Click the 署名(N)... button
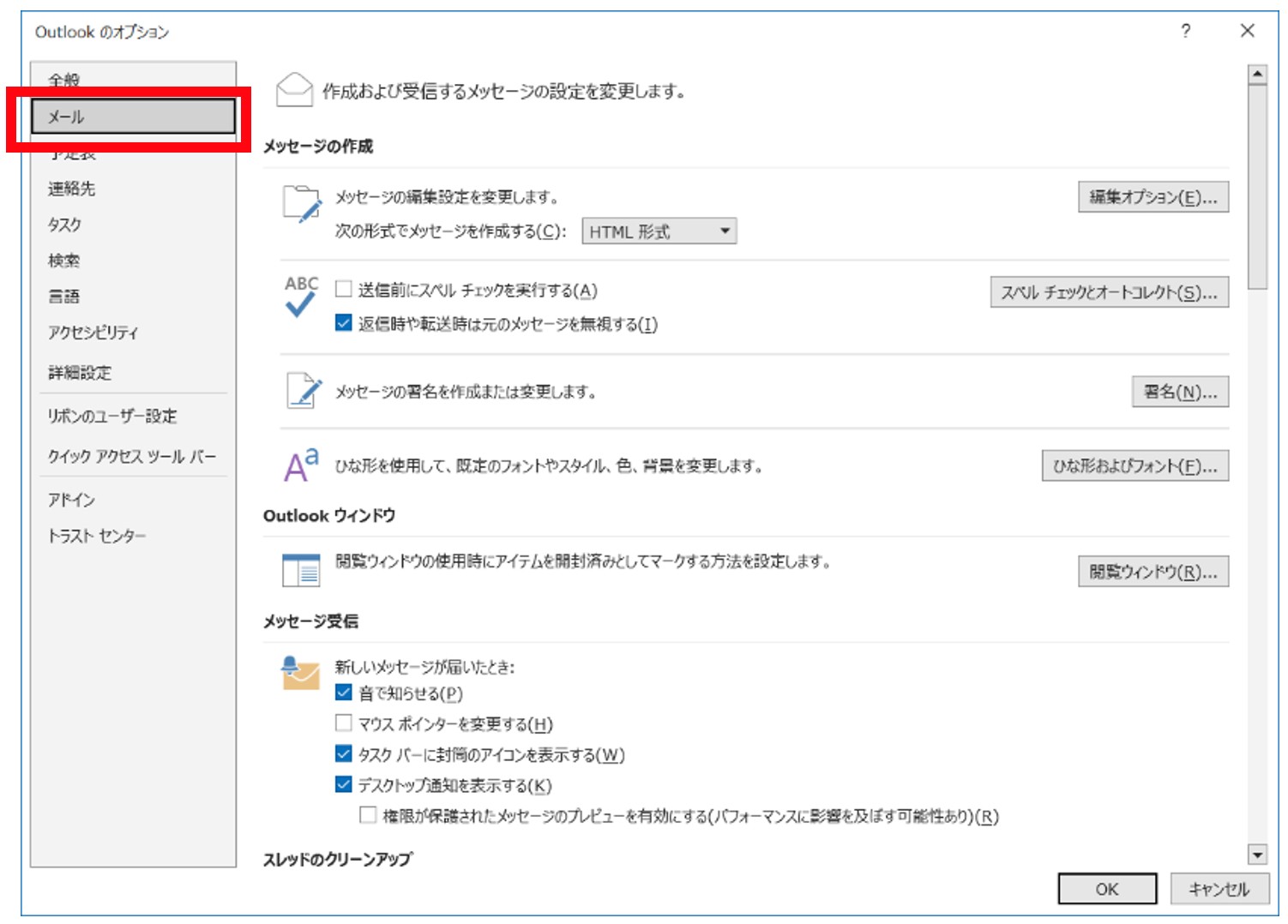1288x924 pixels. coord(1181,392)
